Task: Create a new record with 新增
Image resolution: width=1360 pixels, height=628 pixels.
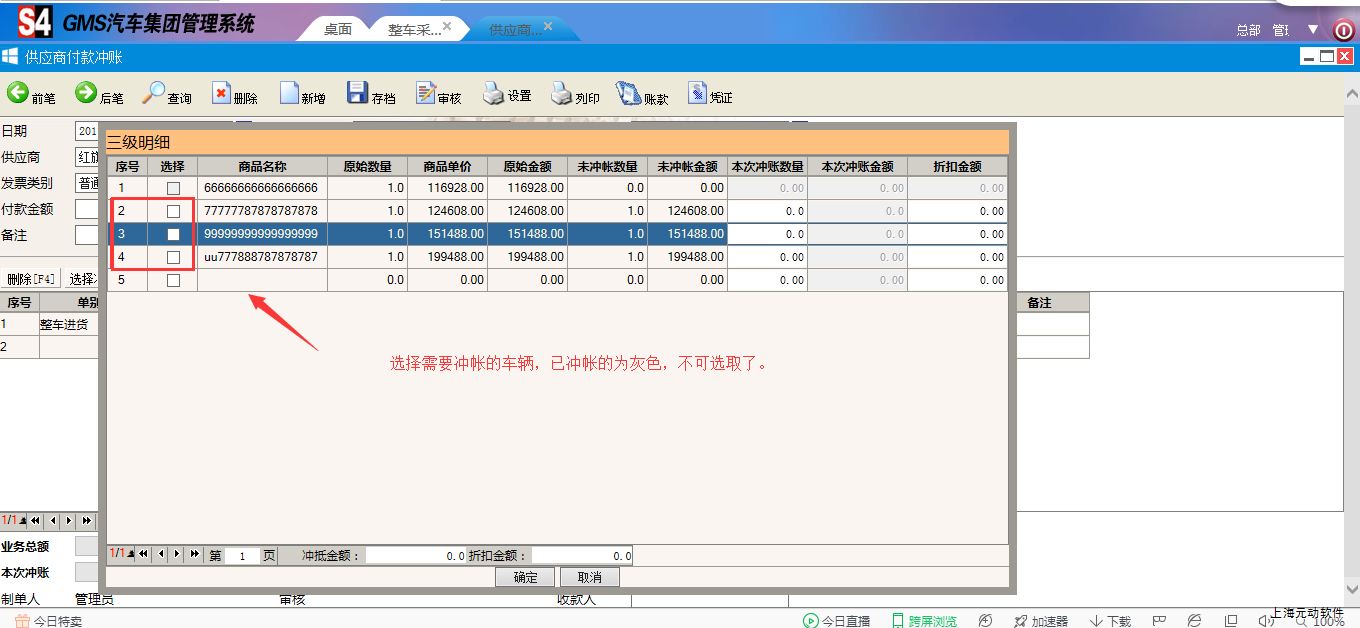Action: (290, 95)
